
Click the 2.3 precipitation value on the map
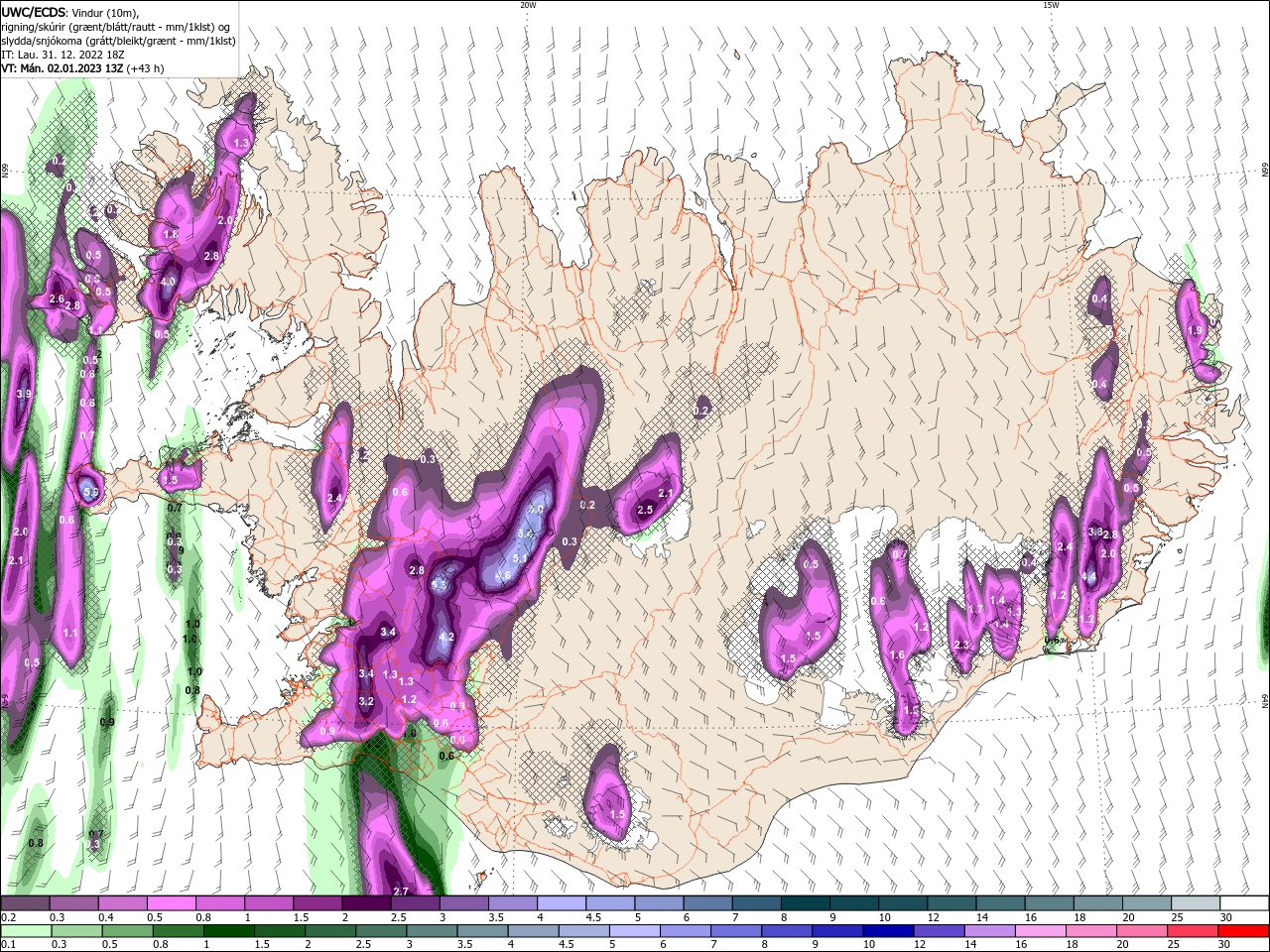tap(960, 645)
